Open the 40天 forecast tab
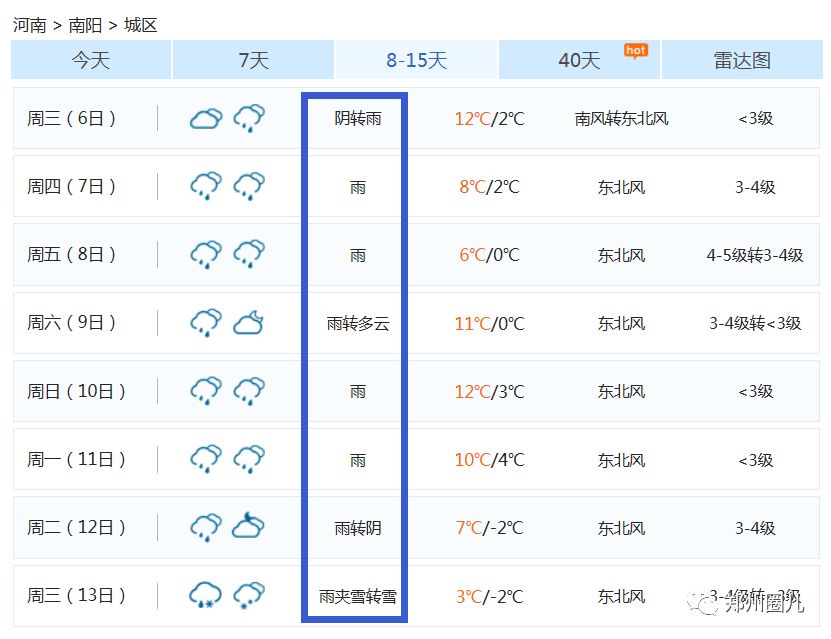The width and height of the screenshot is (831, 639). [x=579, y=60]
